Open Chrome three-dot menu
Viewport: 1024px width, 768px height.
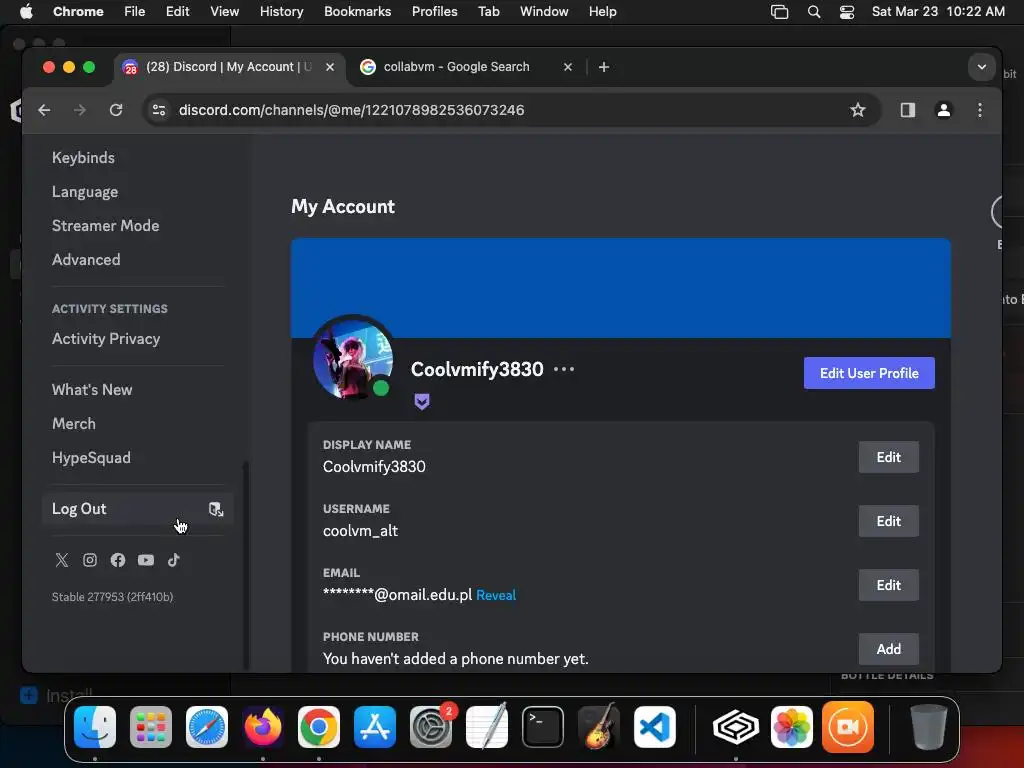[980, 110]
